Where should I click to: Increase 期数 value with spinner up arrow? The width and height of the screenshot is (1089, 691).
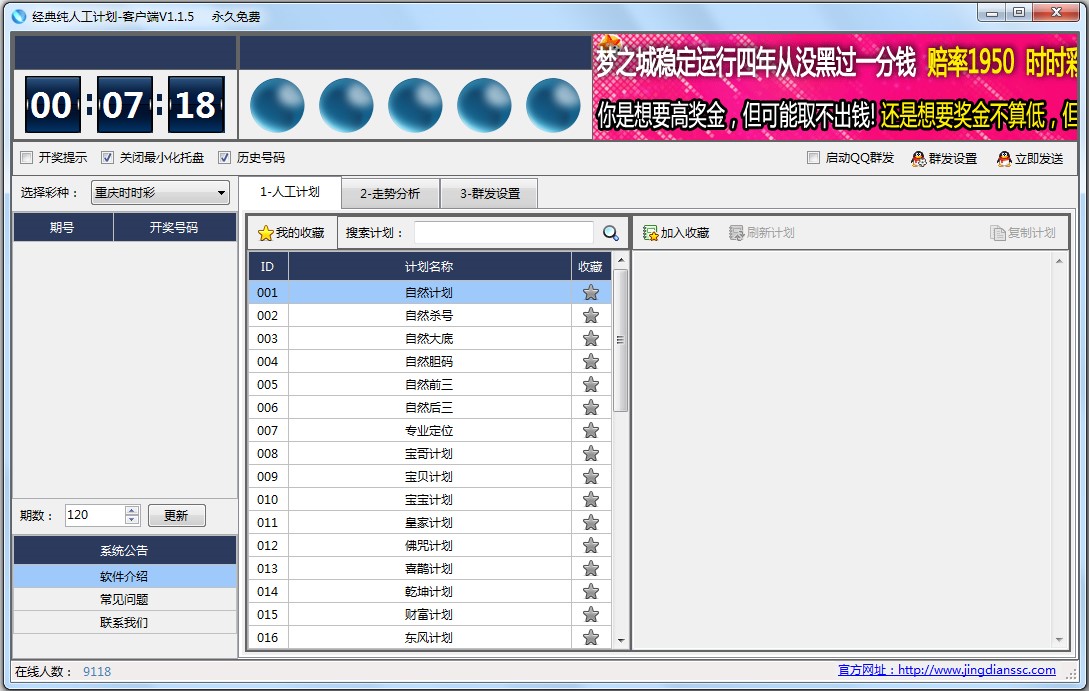click(134, 509)
